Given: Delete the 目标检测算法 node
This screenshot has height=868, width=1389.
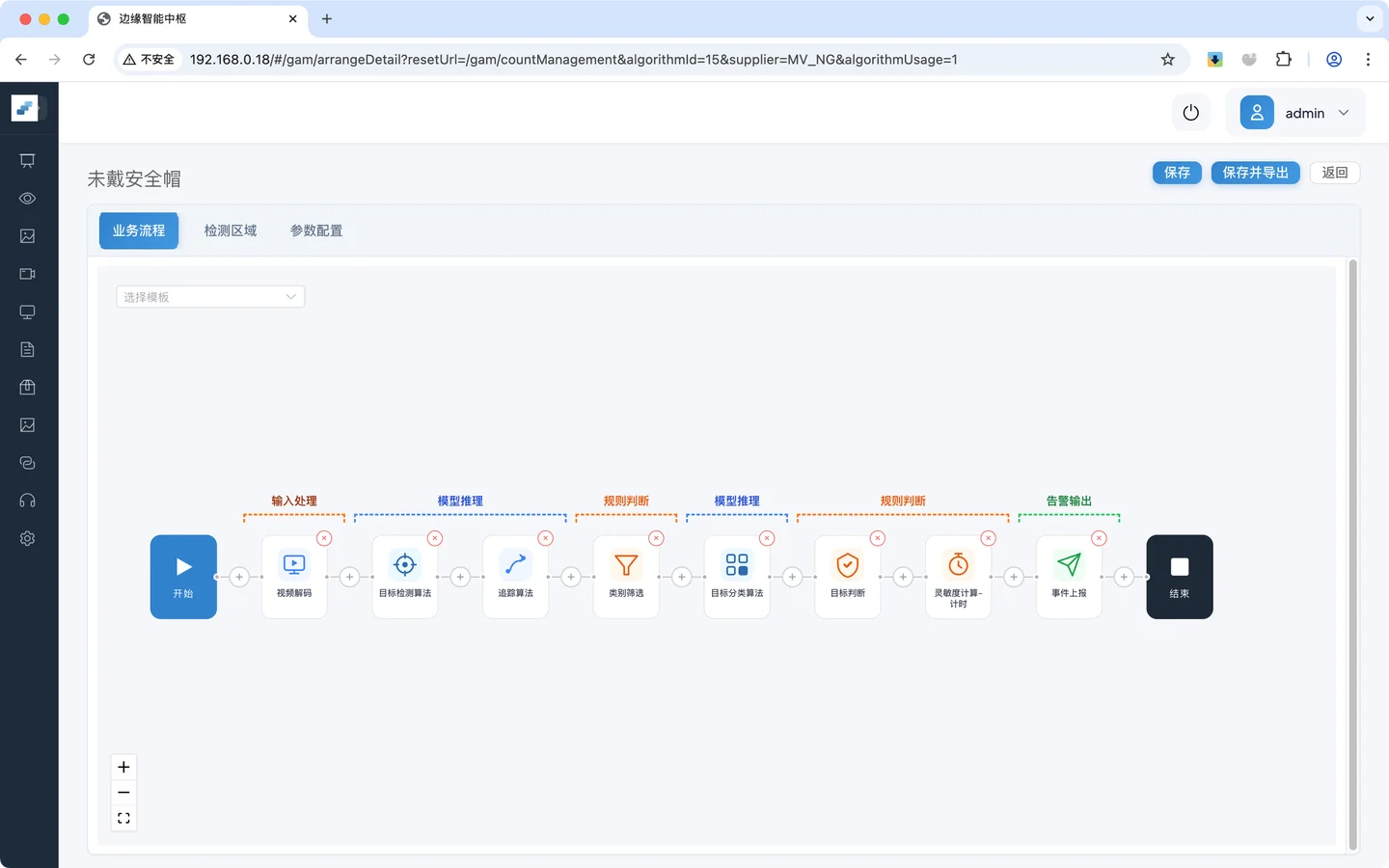Looking at the screenshot, I should [x=435, y=538].
